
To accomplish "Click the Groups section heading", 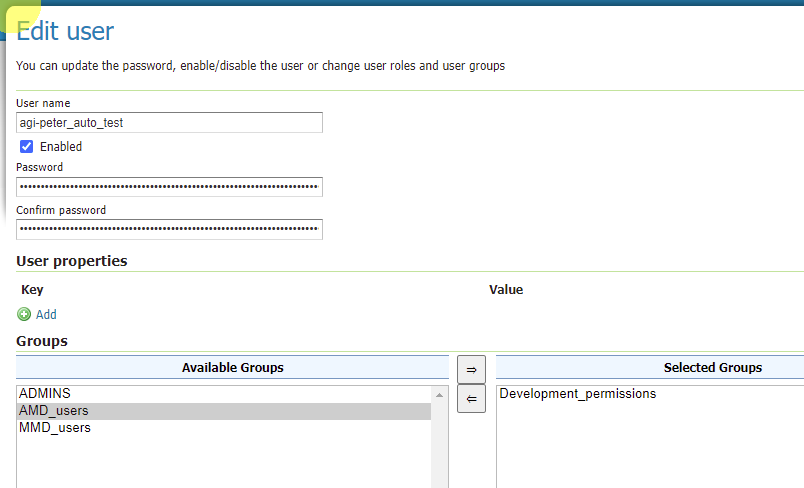I will point(42,341).
